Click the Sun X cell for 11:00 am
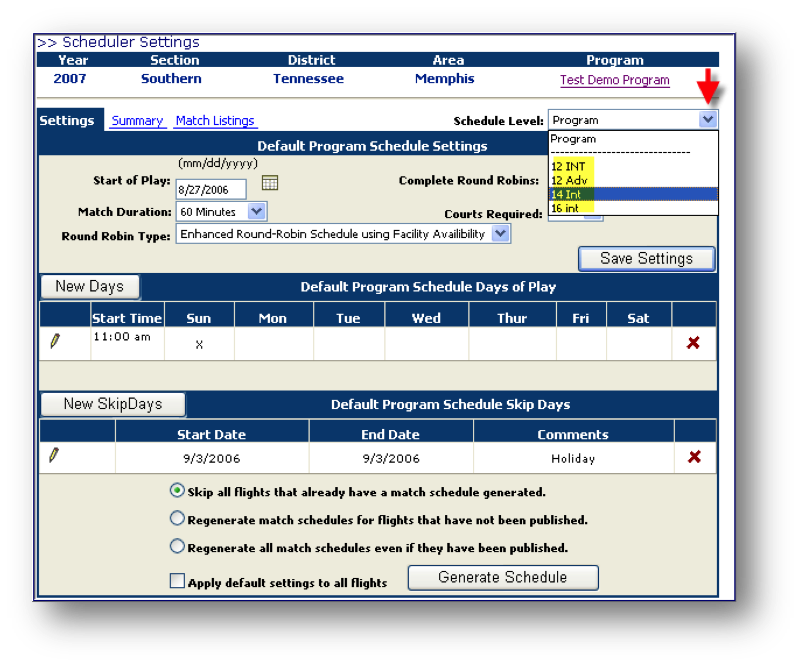 click(199, 344)
